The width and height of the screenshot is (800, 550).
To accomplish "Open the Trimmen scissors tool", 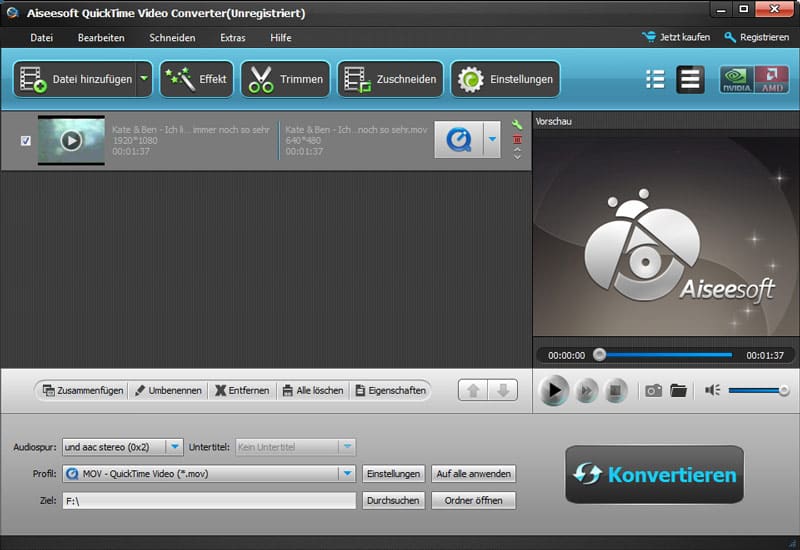I will tap(285, 79).
